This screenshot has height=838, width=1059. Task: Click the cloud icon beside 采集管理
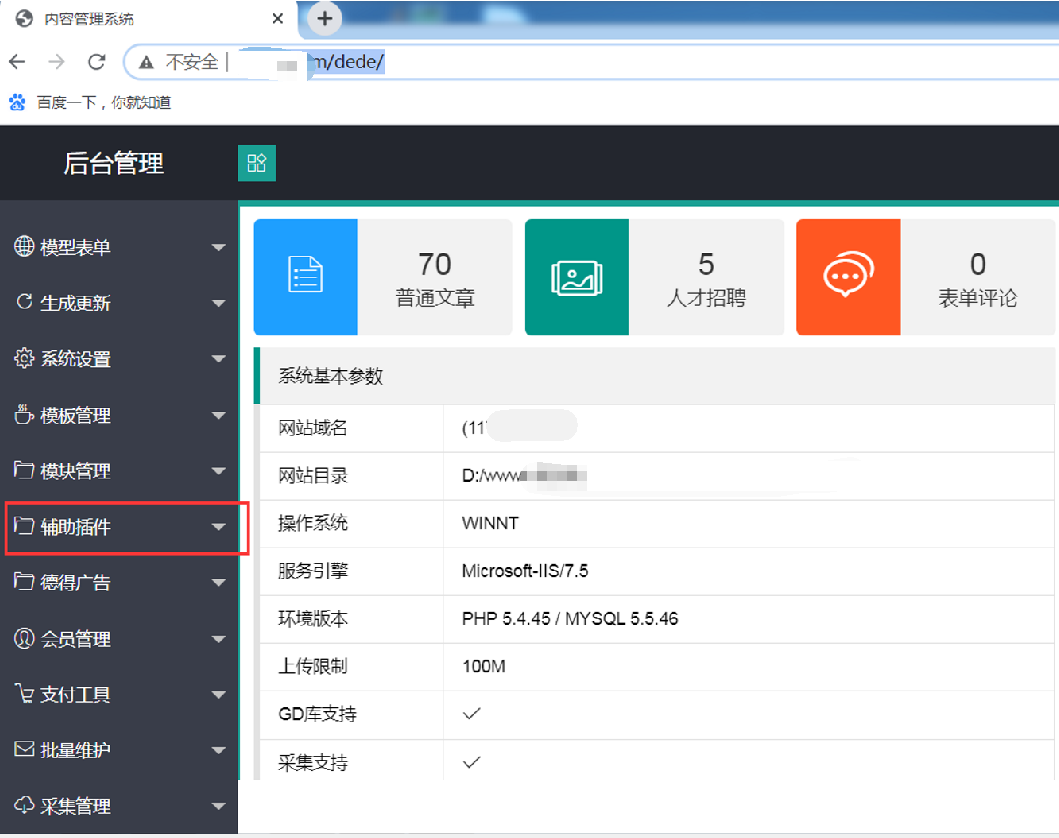[x=24, y=805]
